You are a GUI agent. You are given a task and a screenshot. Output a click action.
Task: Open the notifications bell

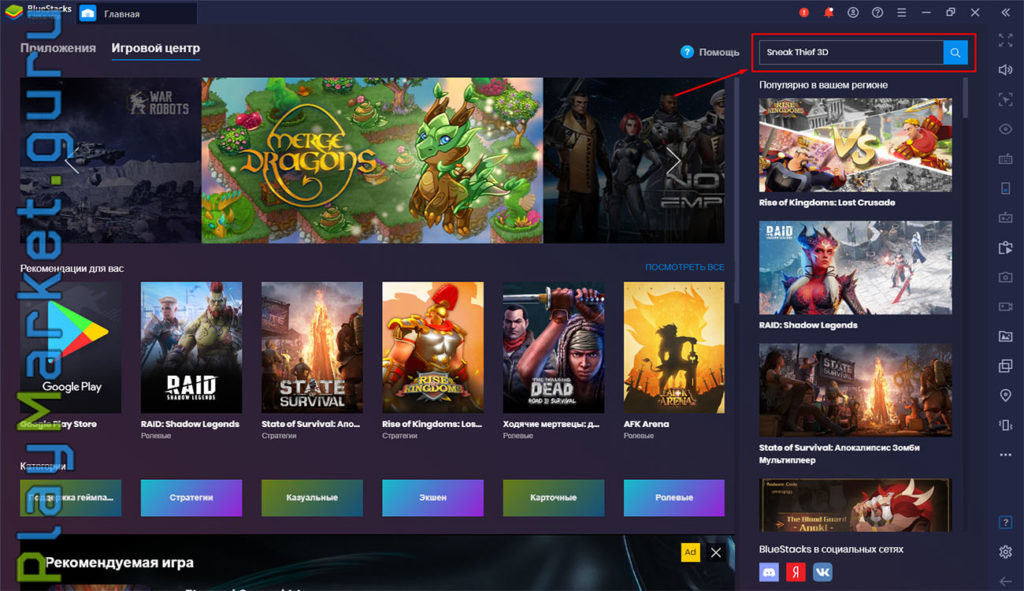[x=828, y=12]
